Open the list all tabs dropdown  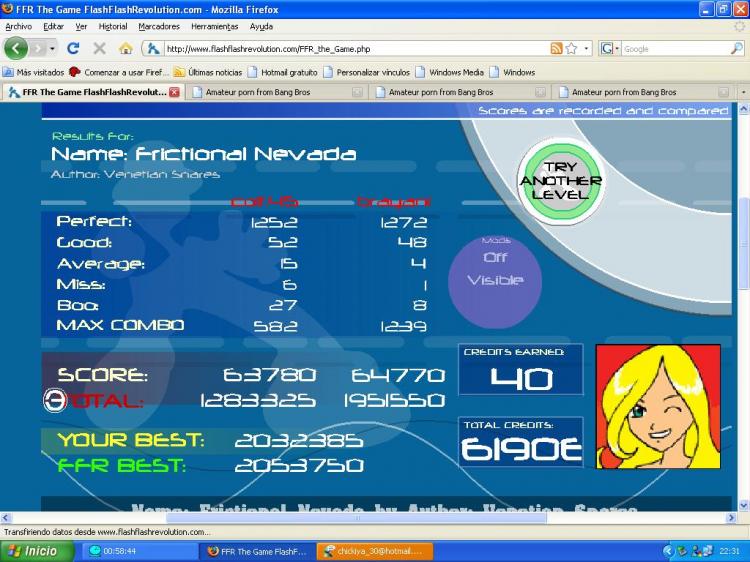(x=743, y=92)
